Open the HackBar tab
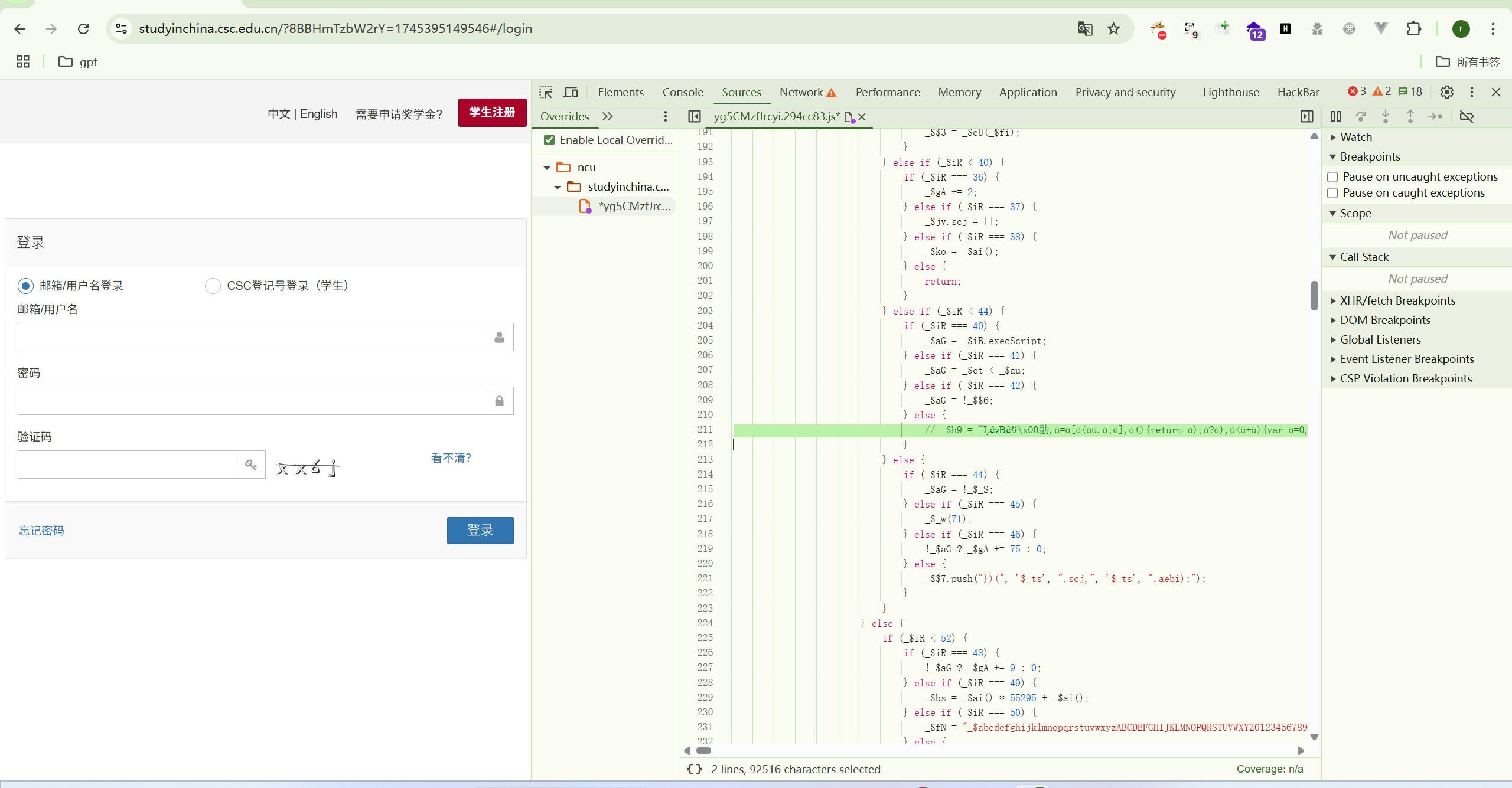Viewport: 1512px width, 788px height. click(x=1298, y=92)
